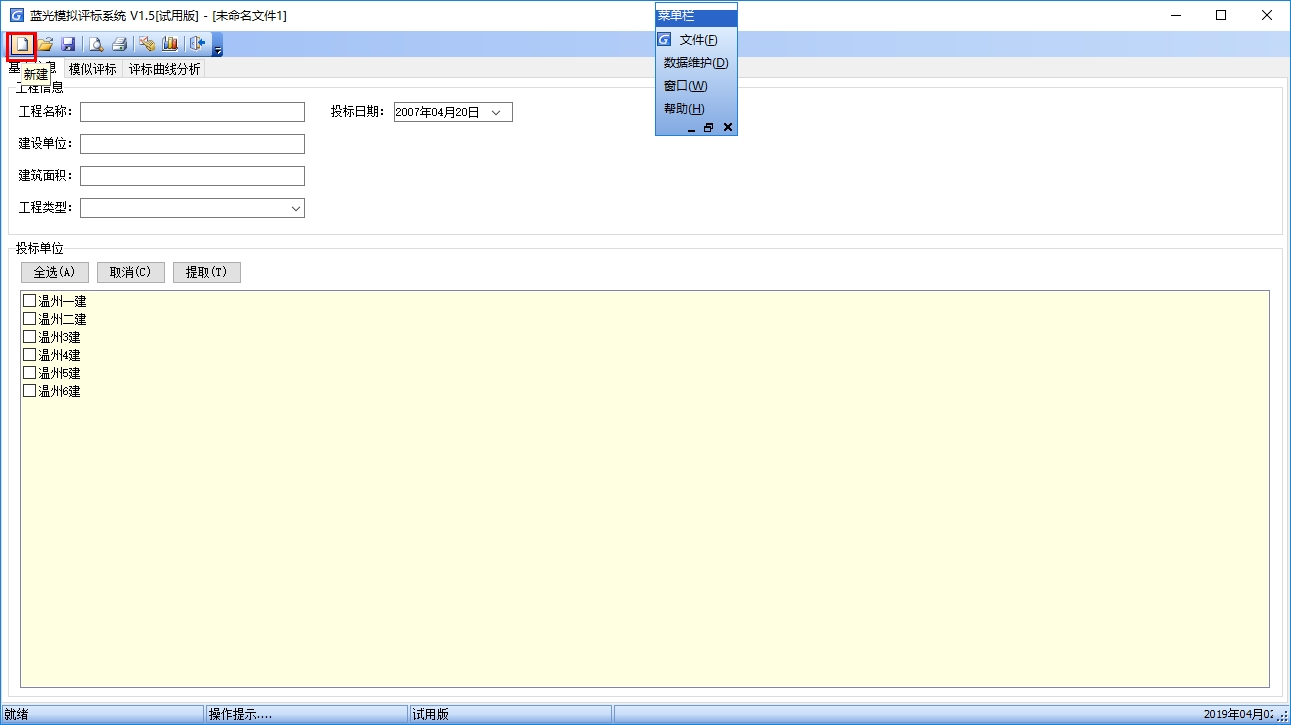This screenshot has width=1291, height=725.
Task: Click the 菜单栏 floating panel title
Action: click(696, 17)
